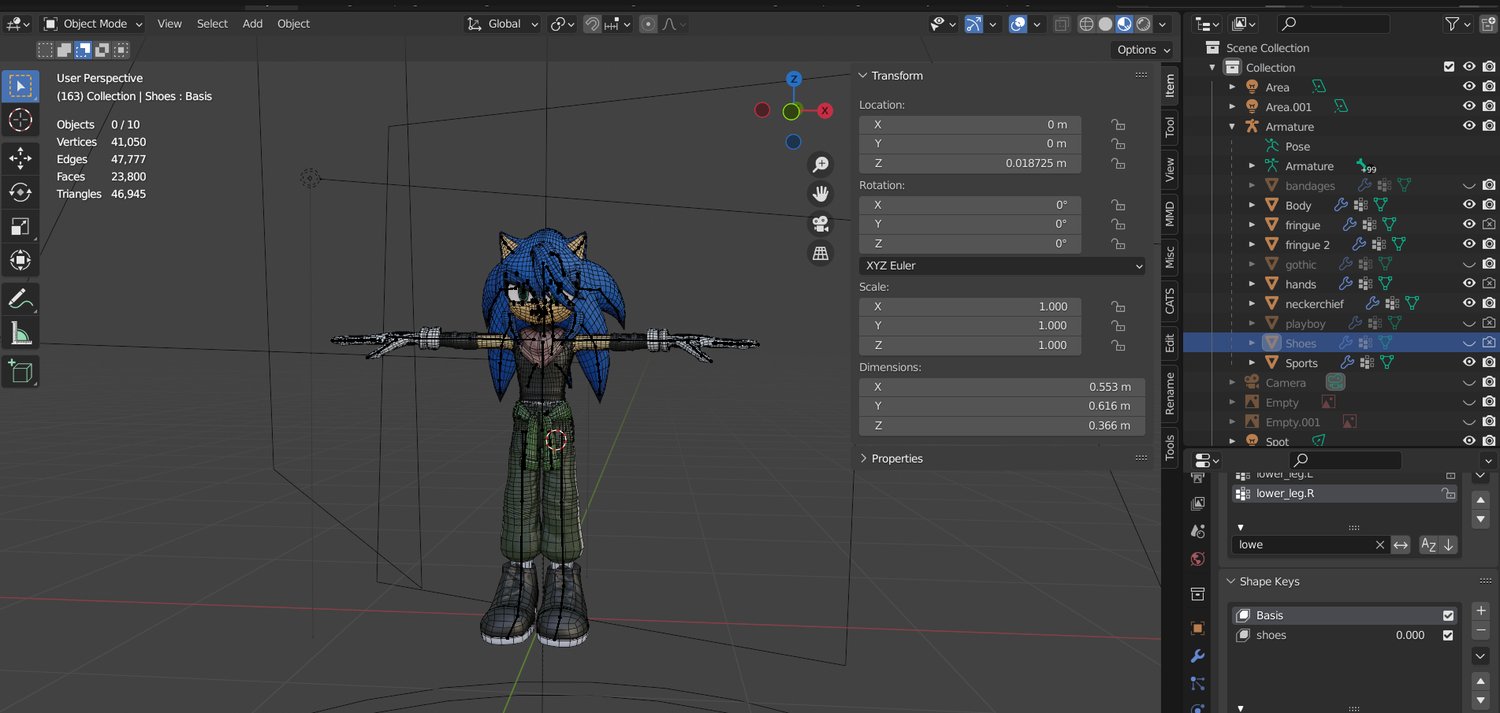The image size is (1500, 713).
Task: Uncheck the Basis shape key checkbox
Action: (1448, 615)
